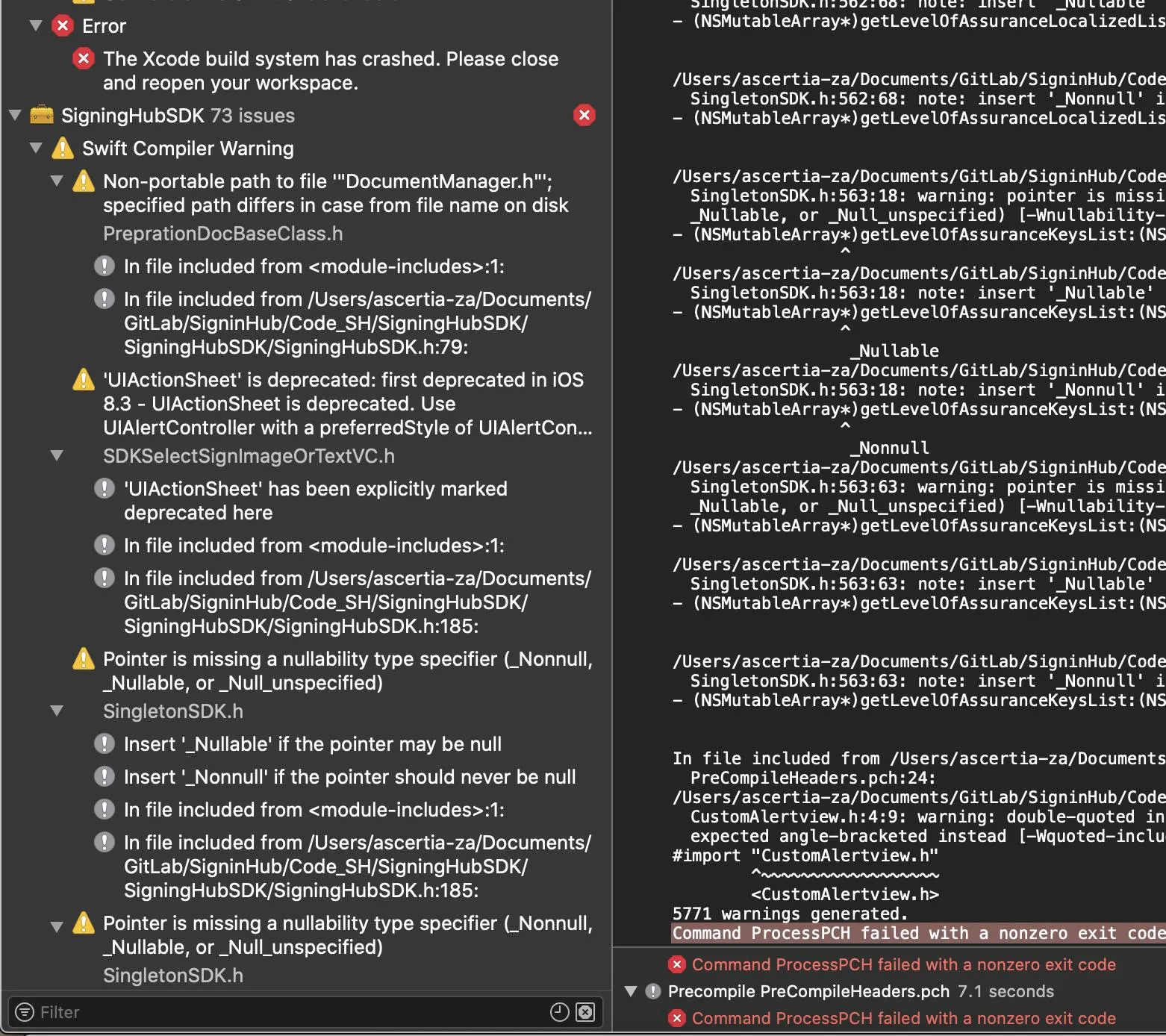The image size is (1166, 1036).
Task: Click the '5771 warnings generated.' log line
Action: click(x=790, y=914)
